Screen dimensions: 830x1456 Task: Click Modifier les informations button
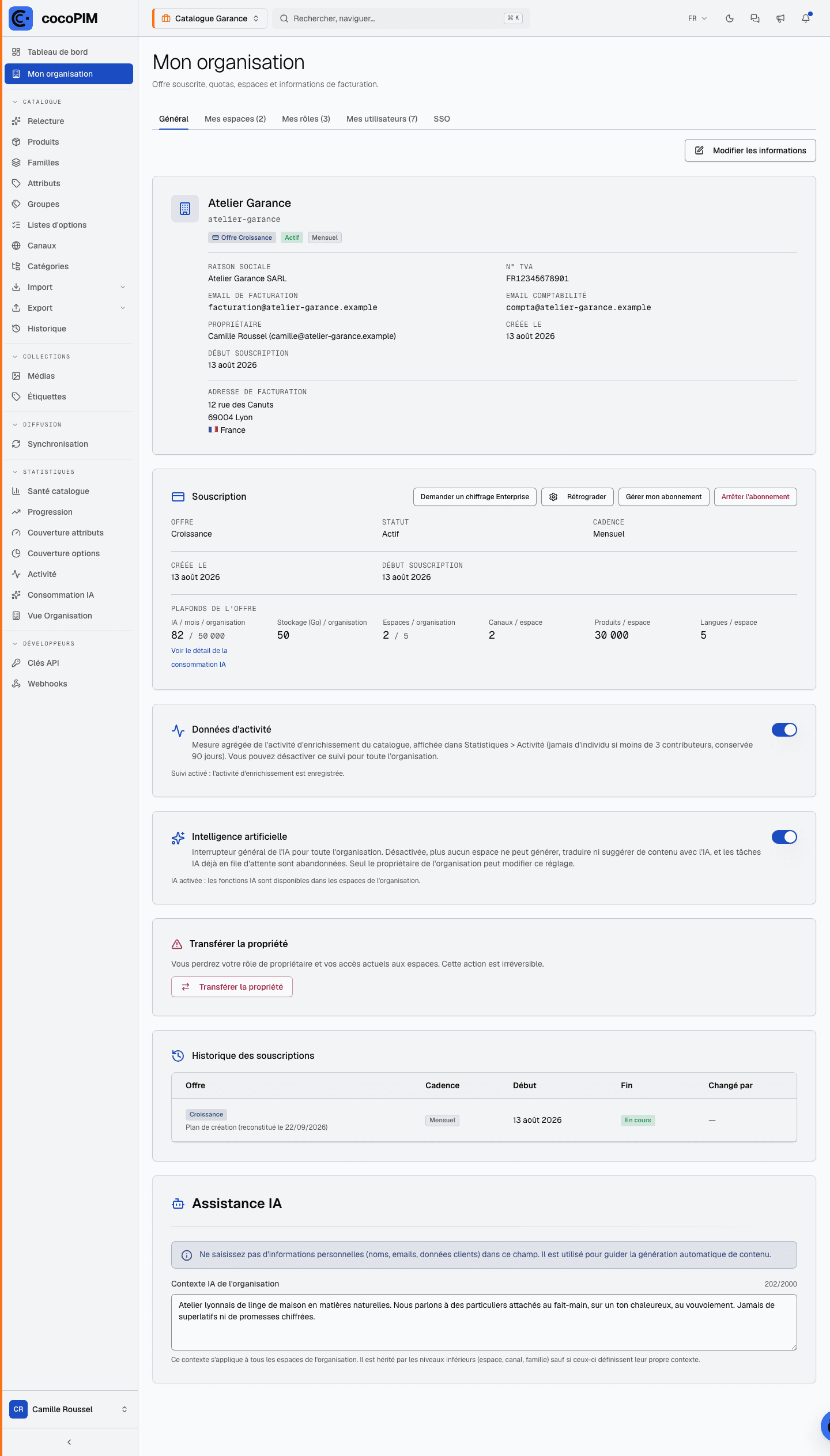coord(750,150)
